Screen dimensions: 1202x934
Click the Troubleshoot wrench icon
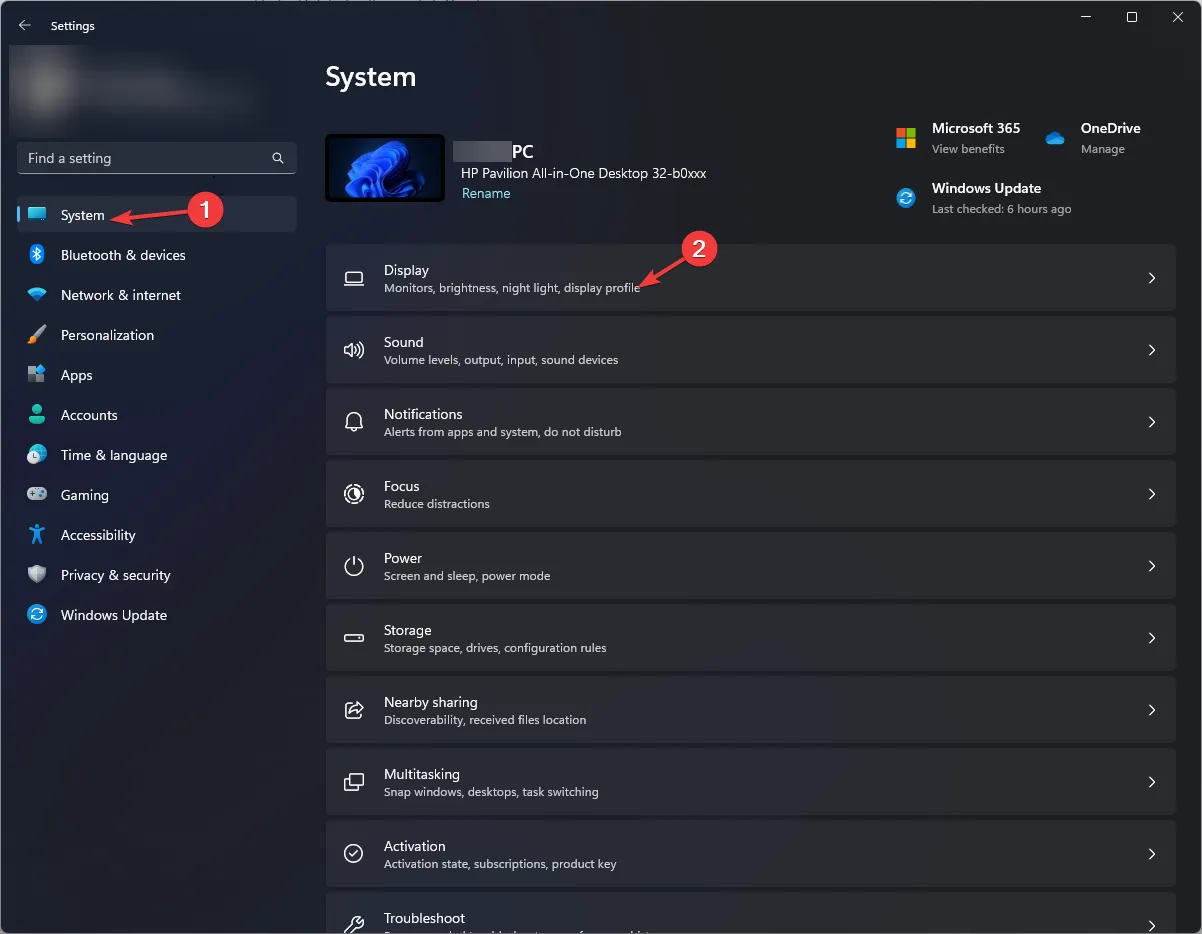point(354,923)
